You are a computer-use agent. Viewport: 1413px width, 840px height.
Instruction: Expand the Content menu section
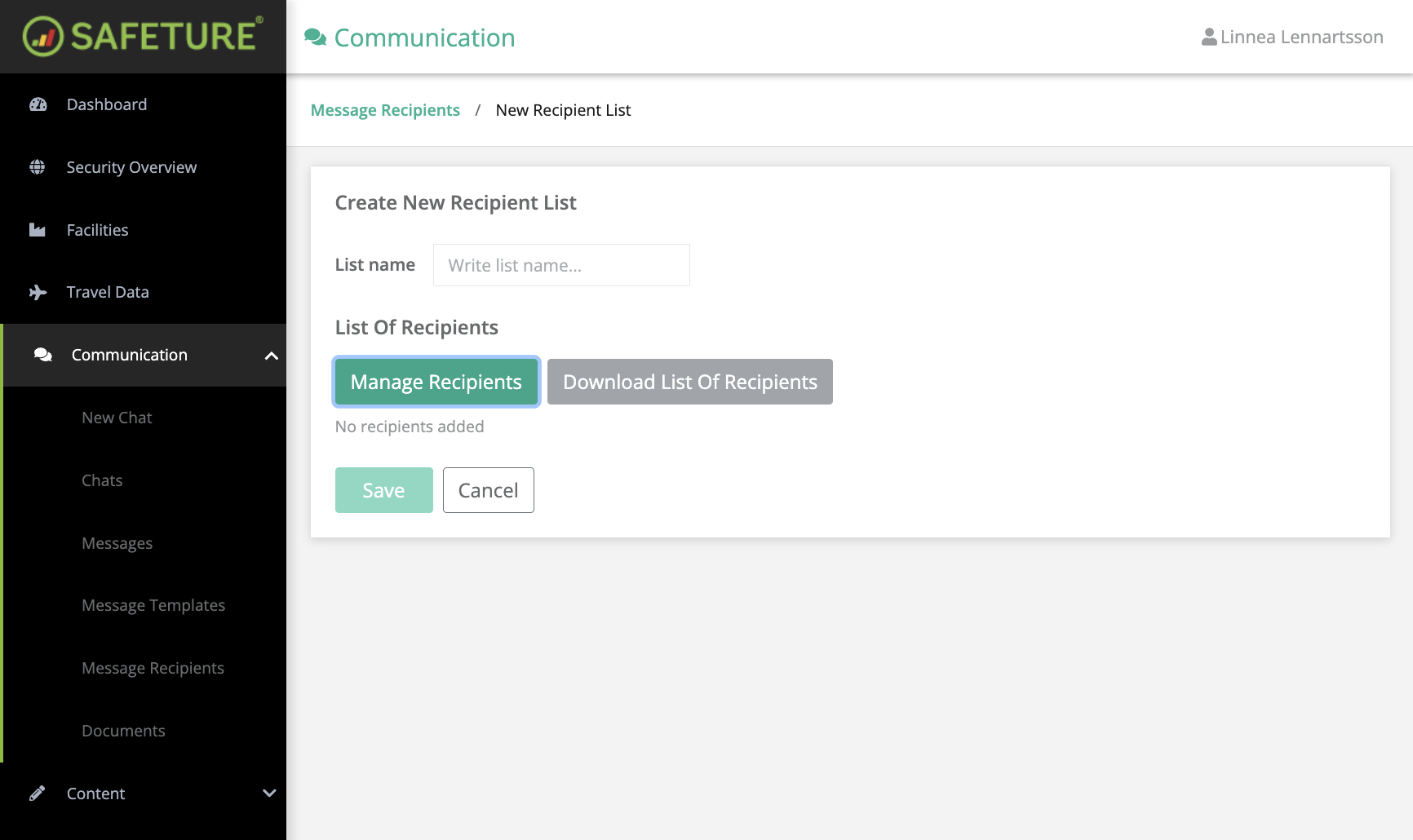click(269, 793)
